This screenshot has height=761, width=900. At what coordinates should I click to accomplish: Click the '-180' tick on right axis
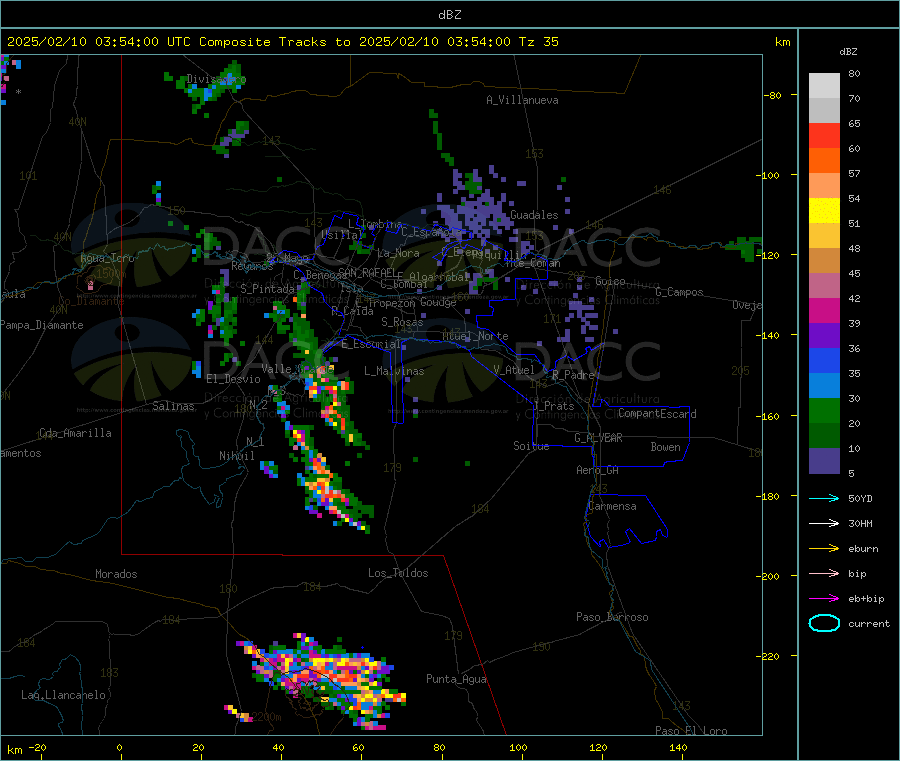click(x=770, y=496)
